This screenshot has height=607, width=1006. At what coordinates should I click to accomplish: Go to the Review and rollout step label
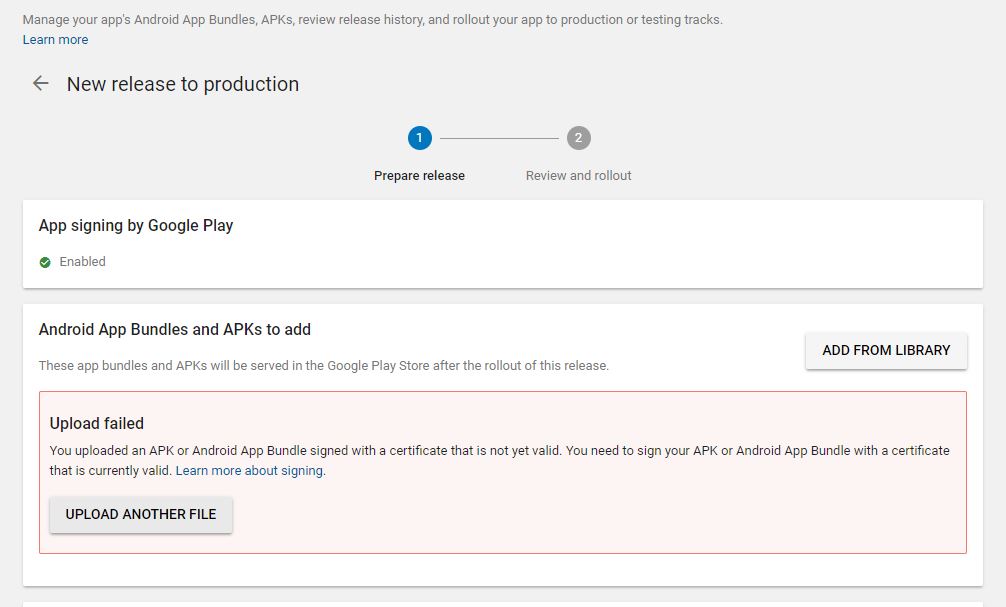click(x=578, y=176)
